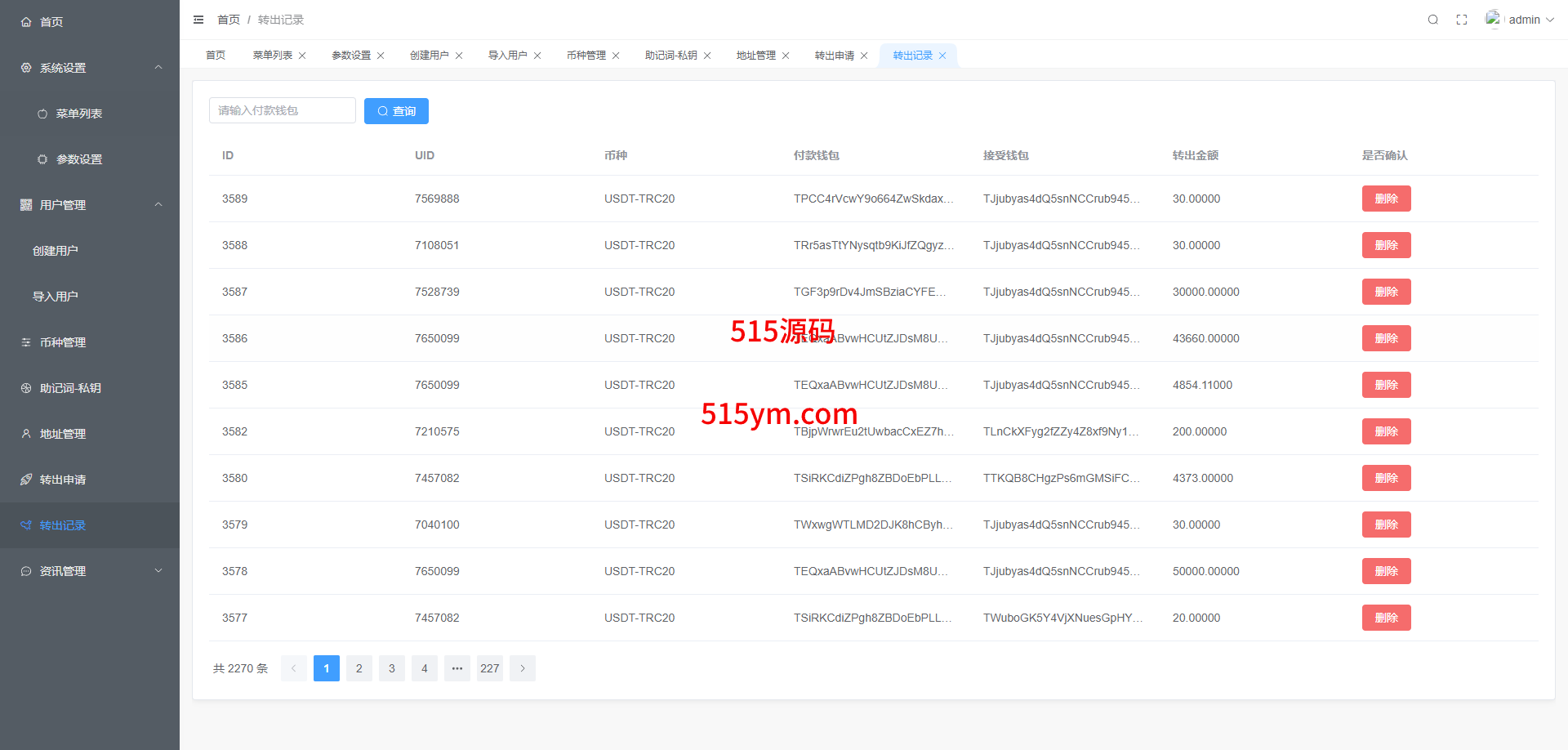The height and width of the screenshot is (750, 1568).
Task: Delete the record with ID 3589
Action: (x=1386, y=199)
